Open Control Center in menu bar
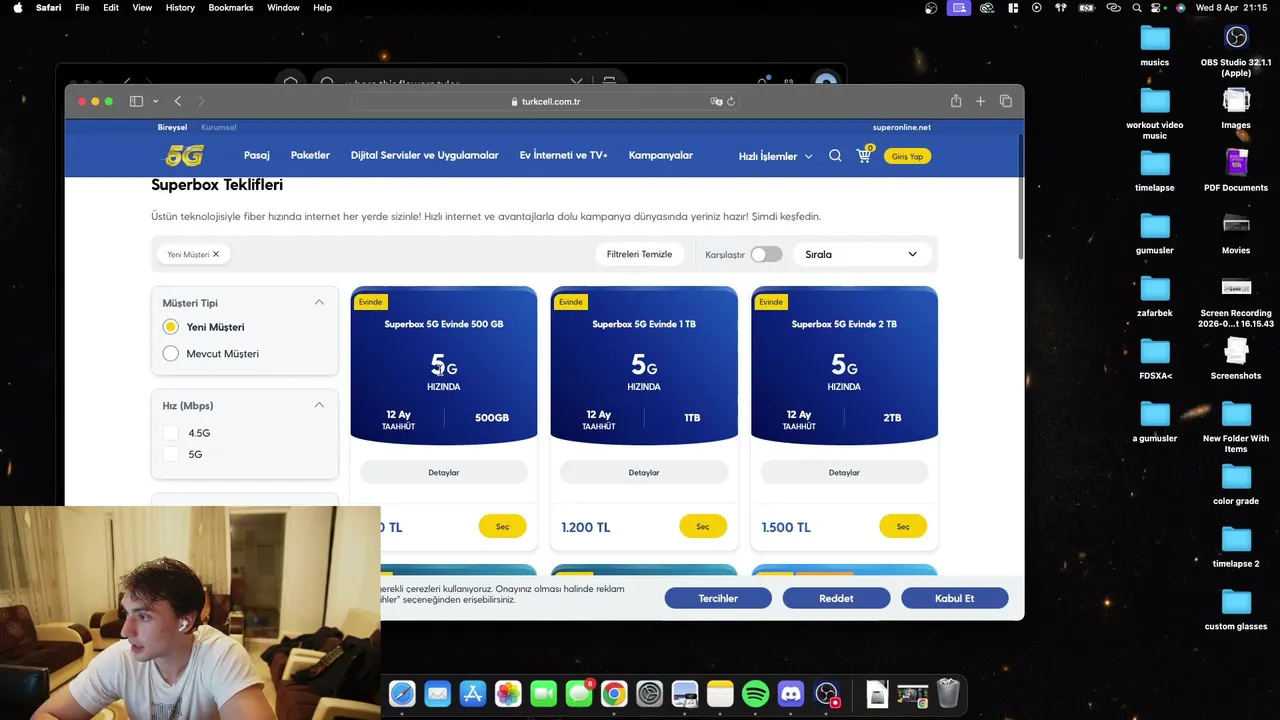Viewport: 1280px width, 720px height. [1158, 7]
